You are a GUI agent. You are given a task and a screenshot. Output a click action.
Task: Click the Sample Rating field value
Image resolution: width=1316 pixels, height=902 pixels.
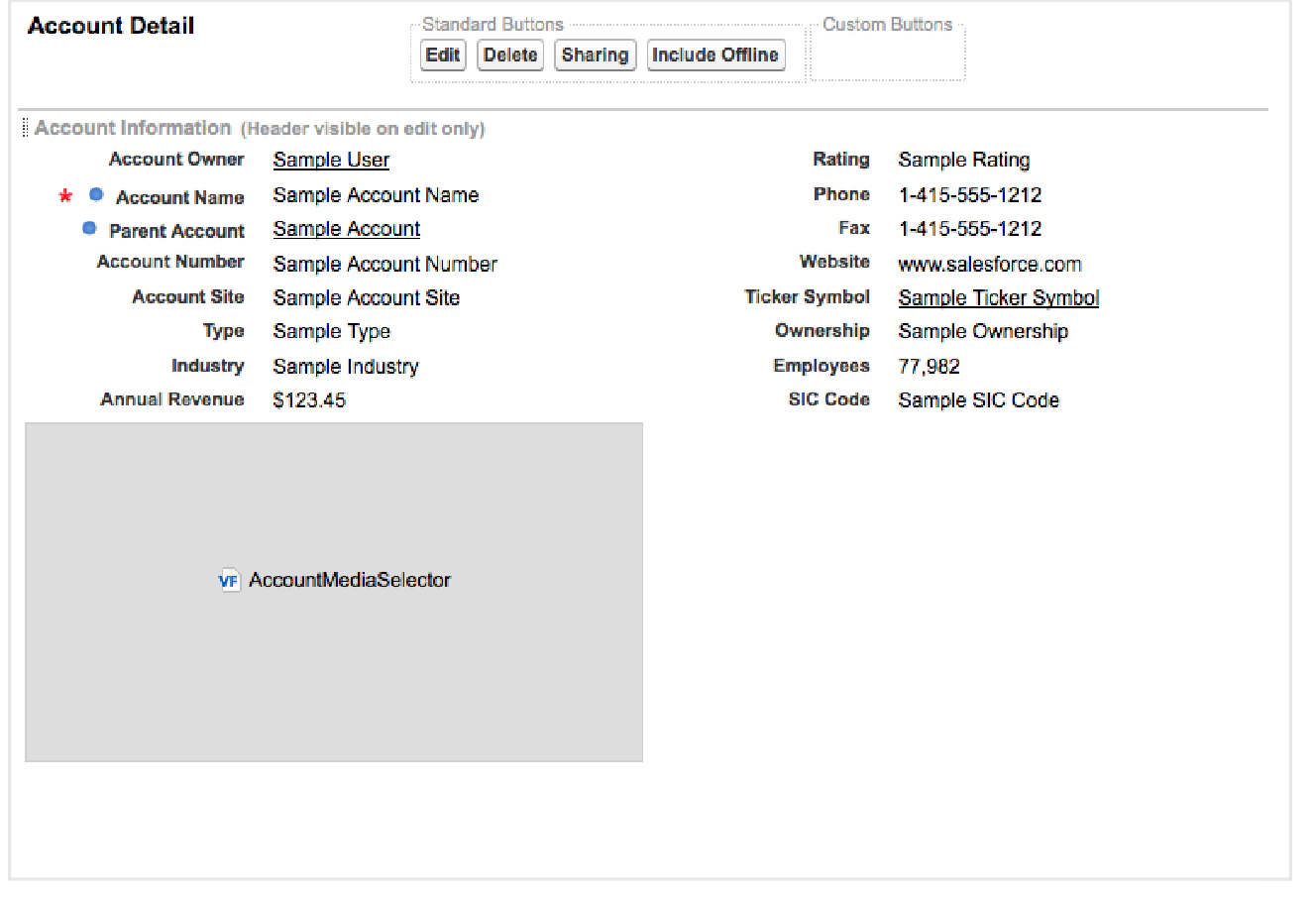coord(963,161)
